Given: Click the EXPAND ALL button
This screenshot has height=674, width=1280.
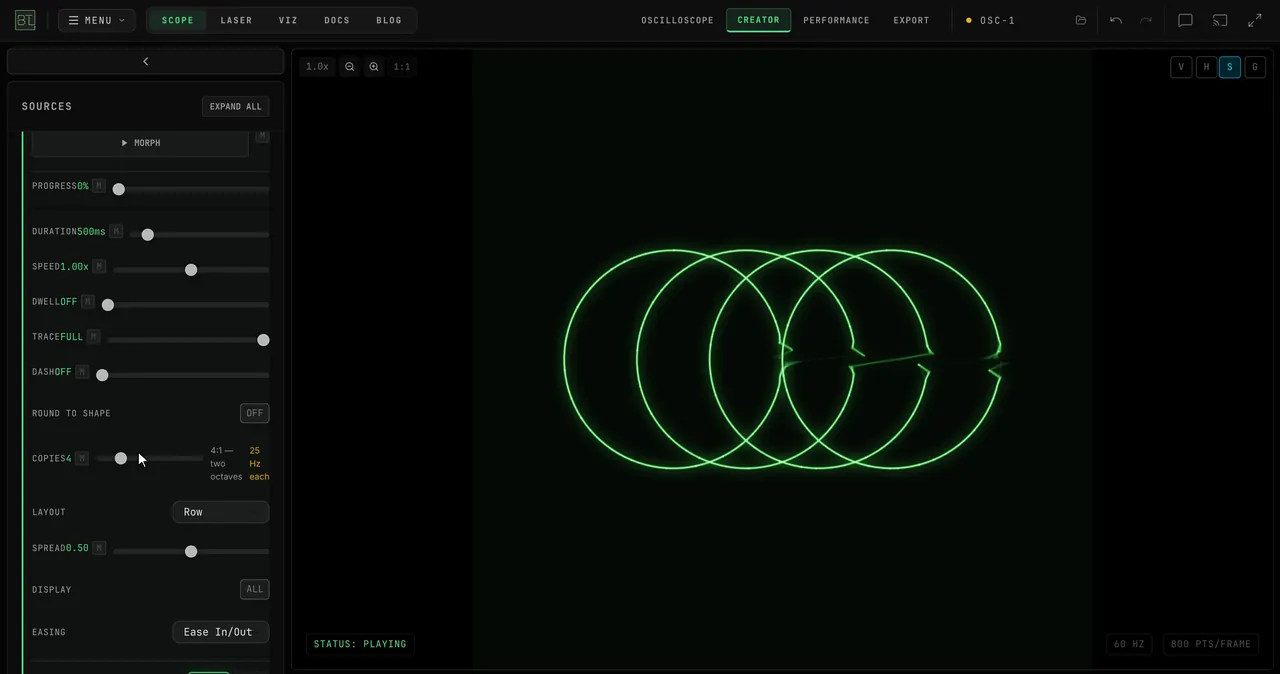Looking at the screenshot, I should [235, 106].
